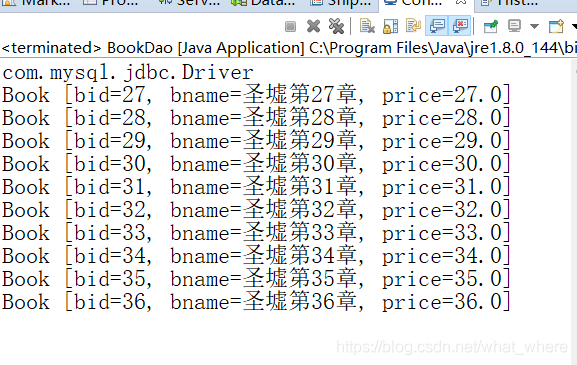
Task: Toggle Show Console When Standard Out Changes
Action: pyautogui.click(x=437, y=26)
